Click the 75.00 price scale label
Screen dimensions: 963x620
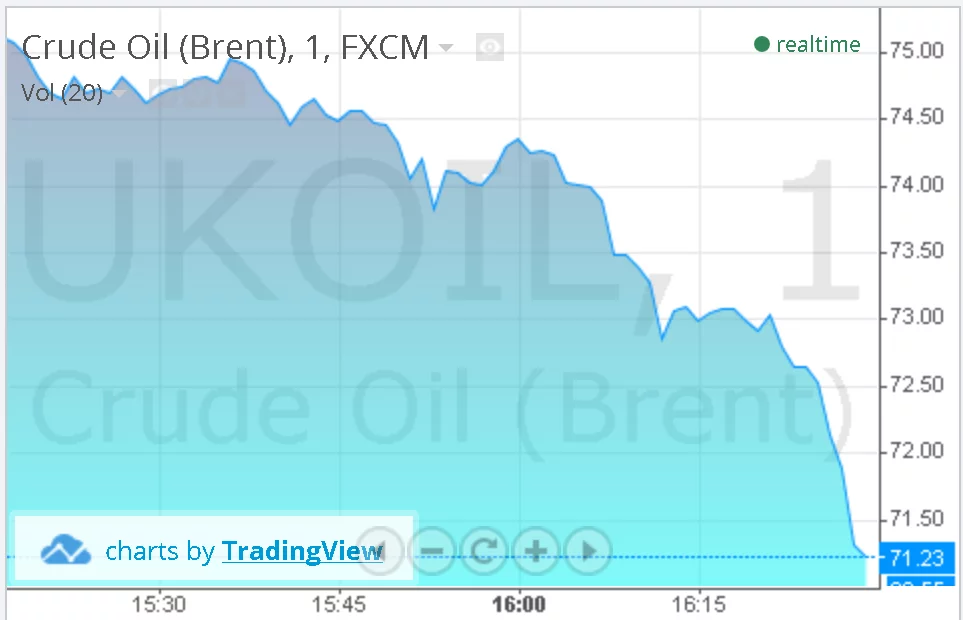tap(917, 51)
